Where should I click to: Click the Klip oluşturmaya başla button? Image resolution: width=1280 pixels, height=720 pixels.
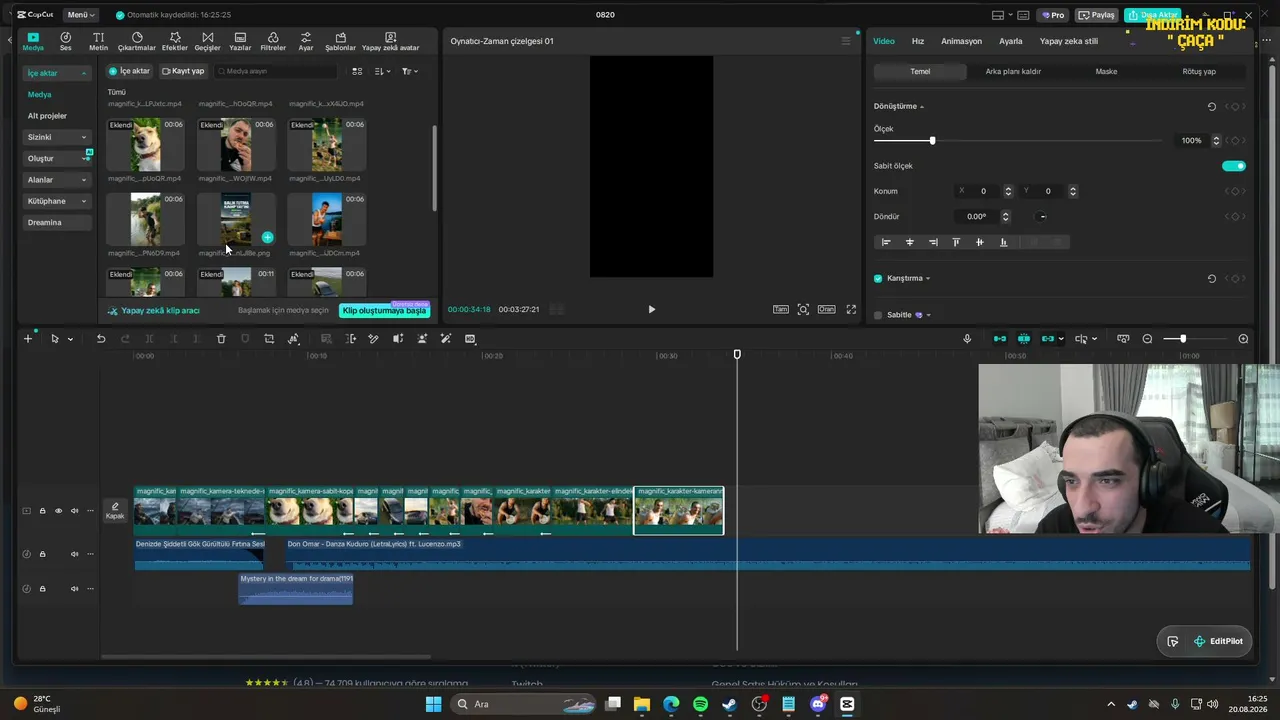pos(385,311)
